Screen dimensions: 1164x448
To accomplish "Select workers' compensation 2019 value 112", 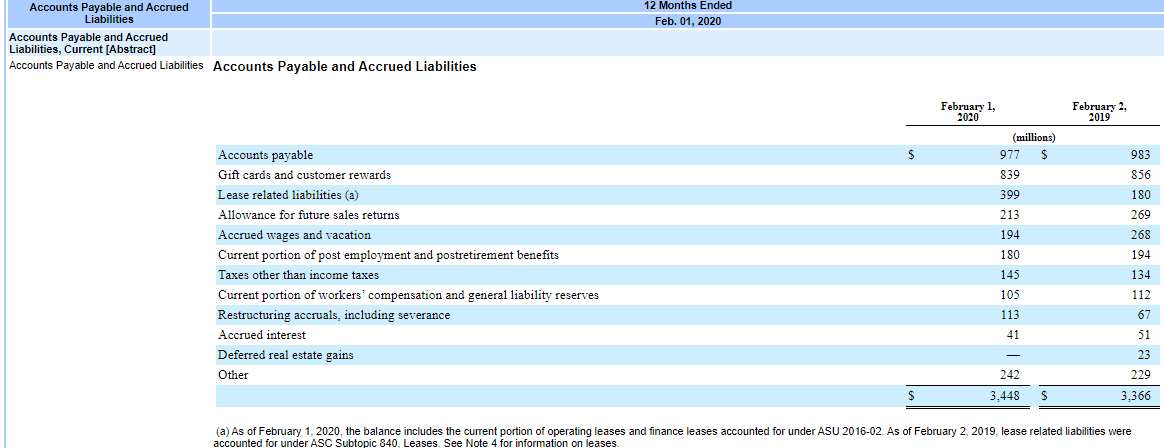I will 1141,296.
